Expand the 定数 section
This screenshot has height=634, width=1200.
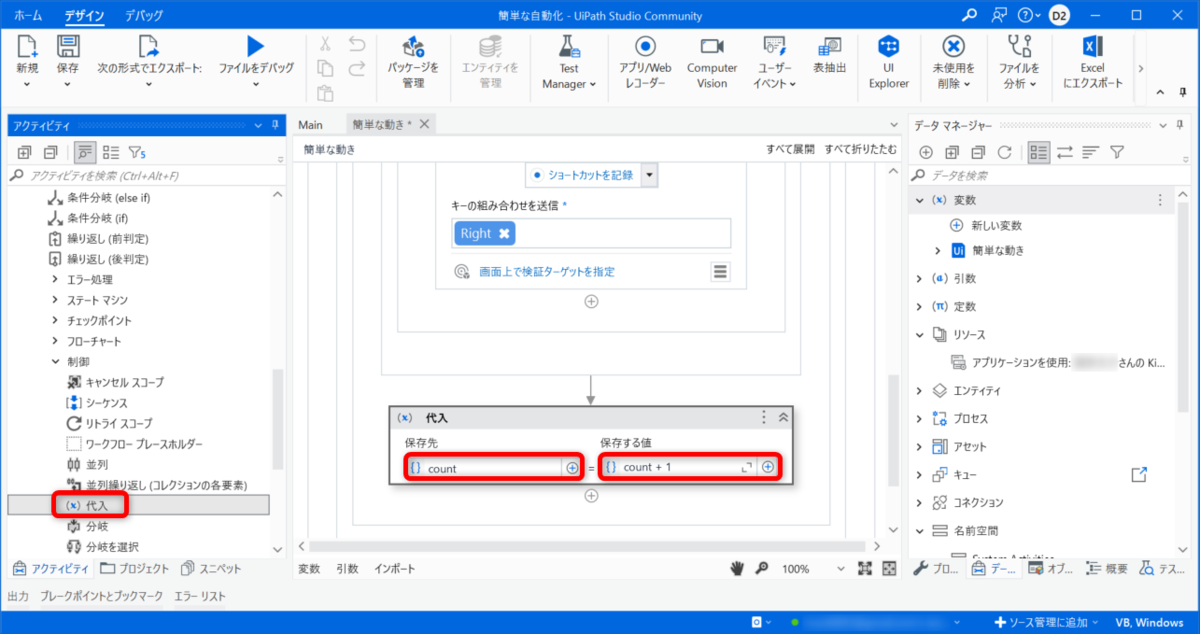click(x=919, y=306)
